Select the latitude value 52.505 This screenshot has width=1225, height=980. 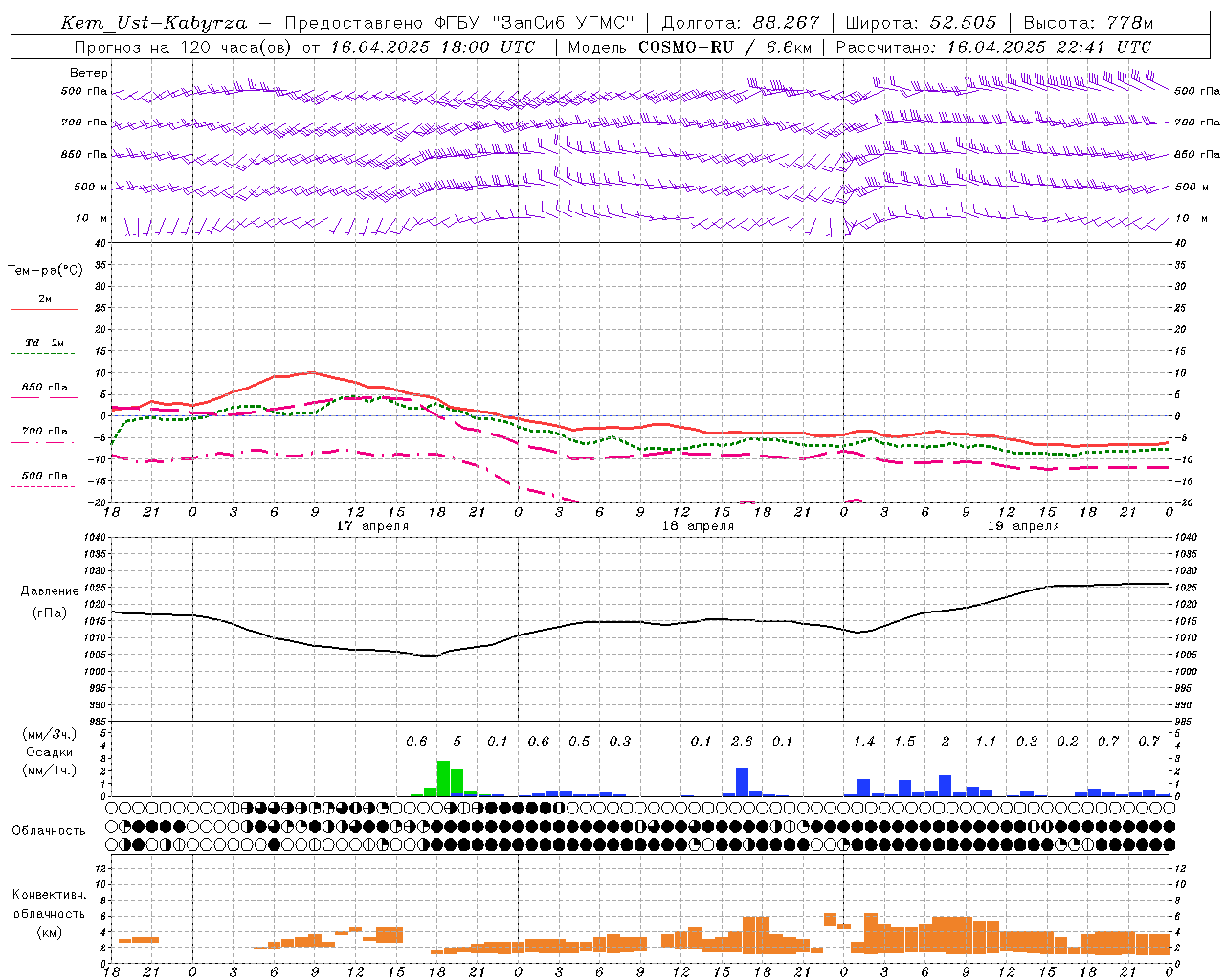[964, 23]
